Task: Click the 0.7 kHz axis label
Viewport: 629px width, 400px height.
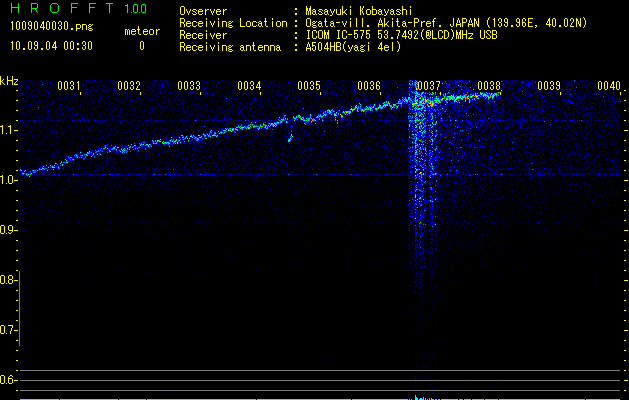Action: 8,330
